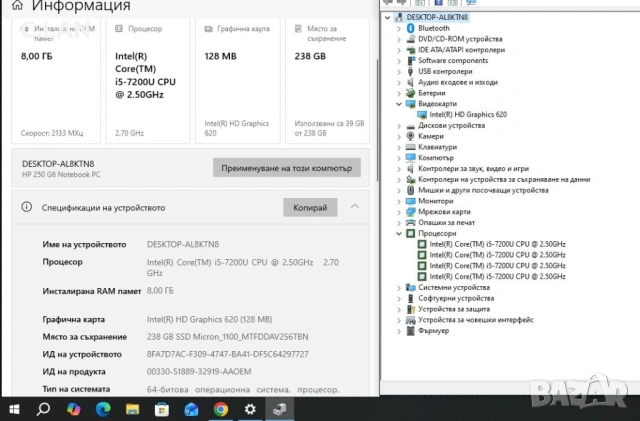640x421 pixels.
Task: Select Мишки и други посочващи устройства
Action: pyautogui.click(x=483, y=190)
